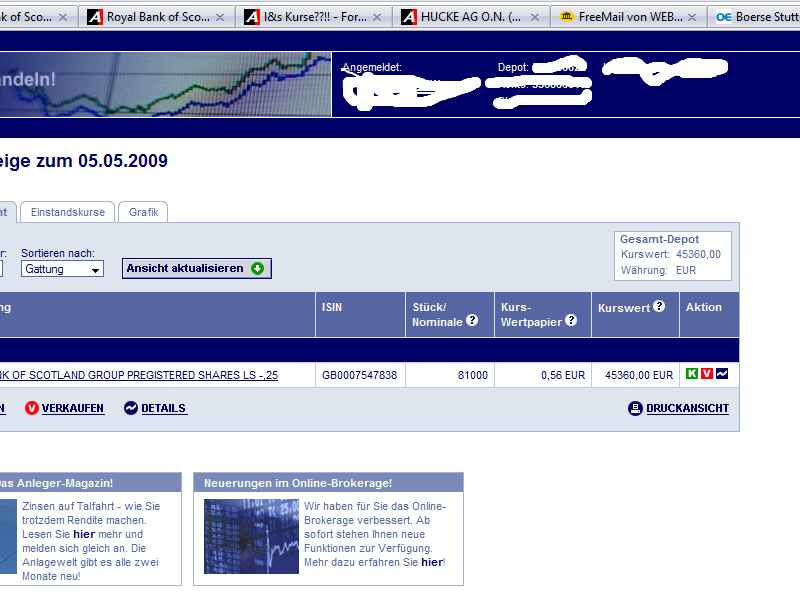Click the price value 0,56 EUR

[x=563, y=375]
